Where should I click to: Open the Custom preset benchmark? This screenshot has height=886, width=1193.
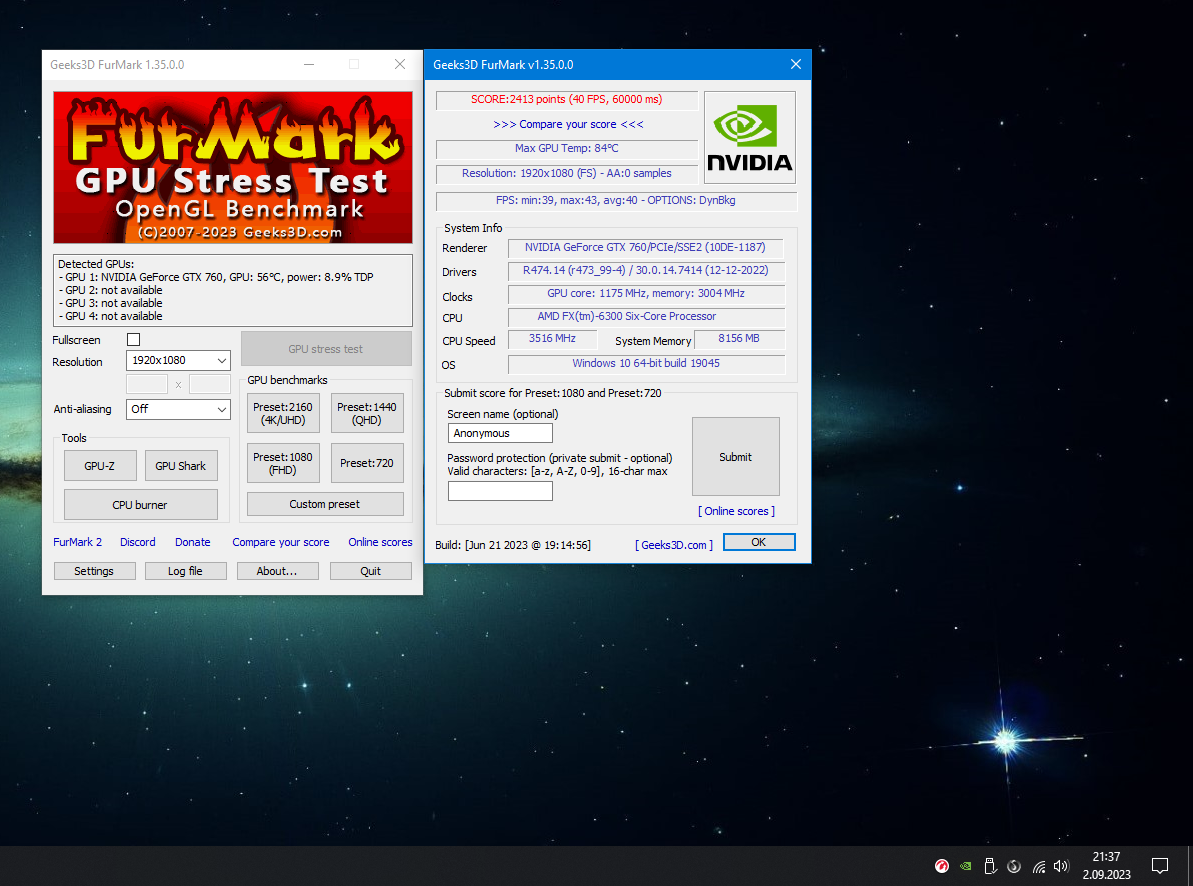[325, 504]
